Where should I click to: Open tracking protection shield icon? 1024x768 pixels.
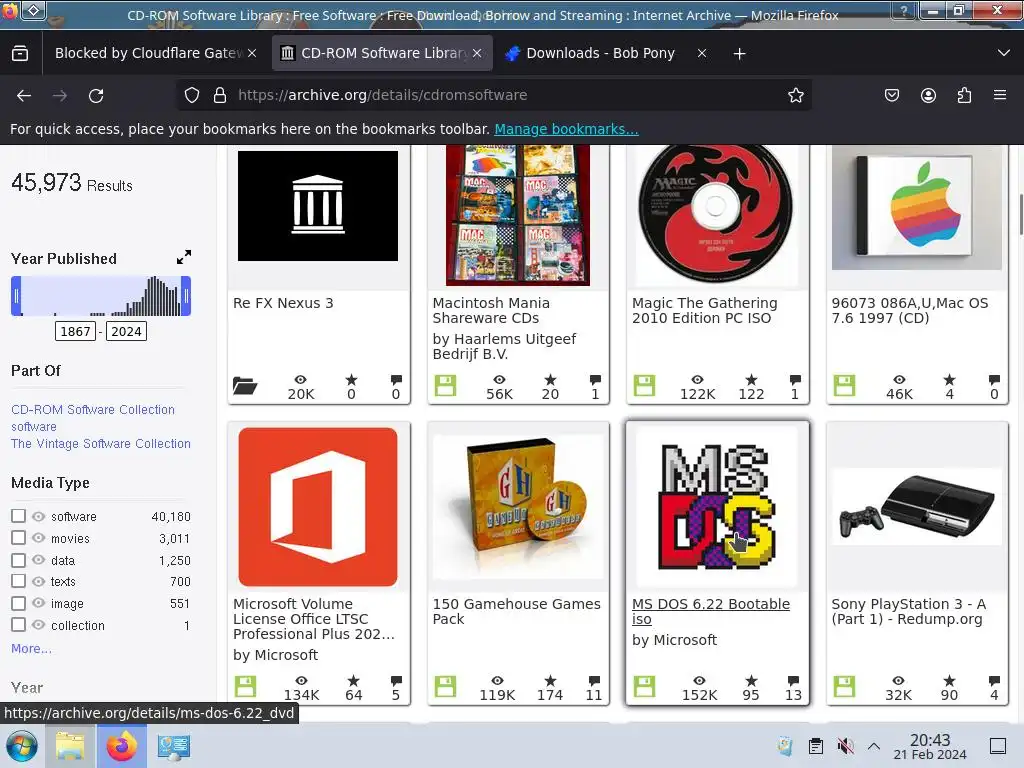(x=191, y=95)
